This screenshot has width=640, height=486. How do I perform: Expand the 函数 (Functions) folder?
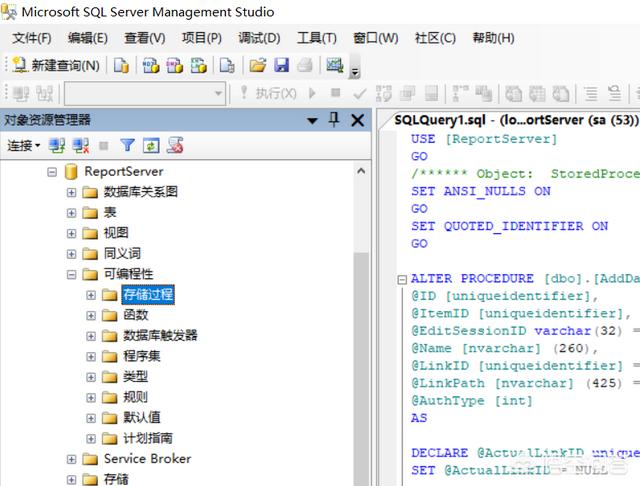91,315
